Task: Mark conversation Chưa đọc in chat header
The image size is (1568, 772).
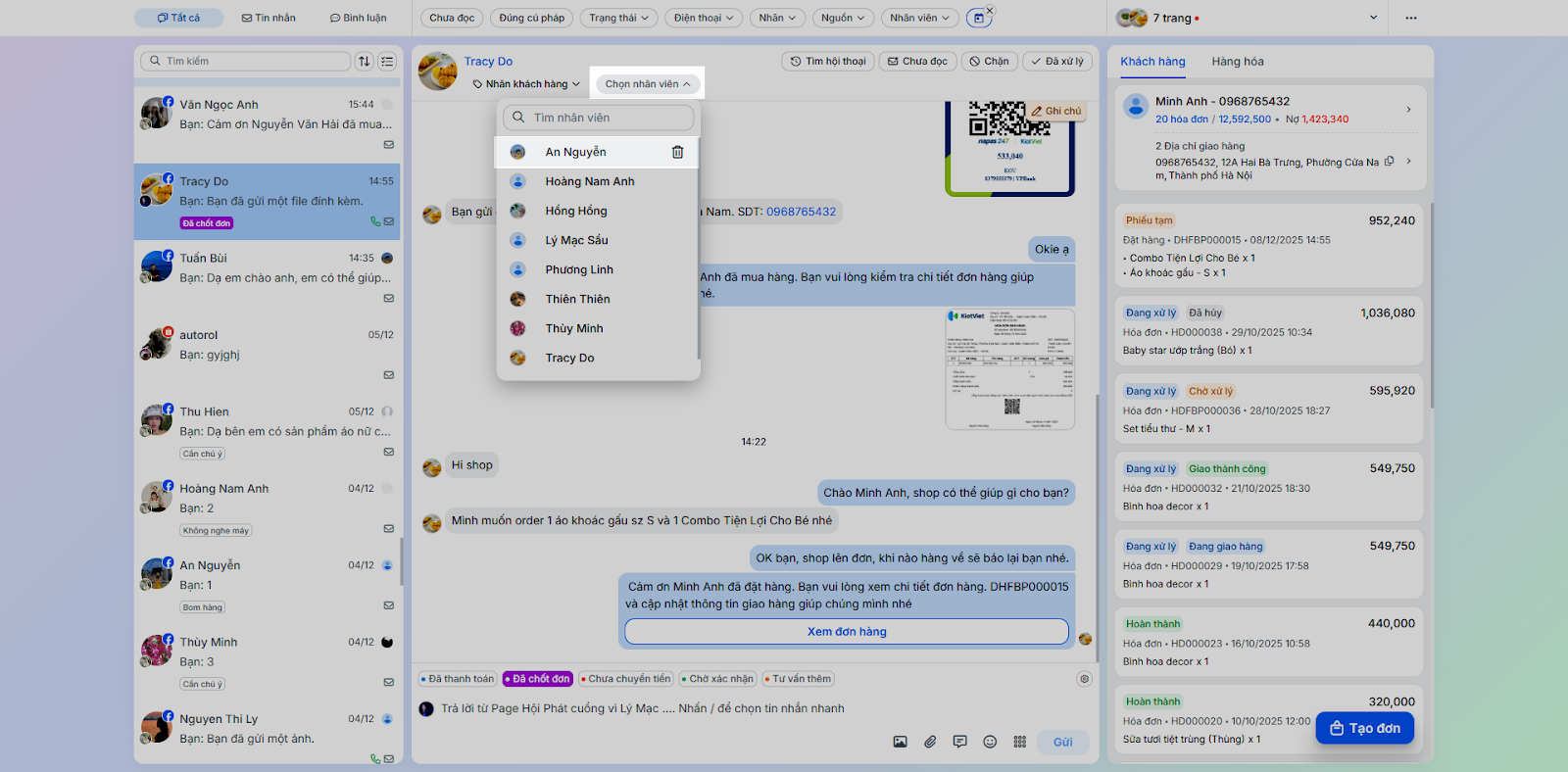Action: [918, 61]
